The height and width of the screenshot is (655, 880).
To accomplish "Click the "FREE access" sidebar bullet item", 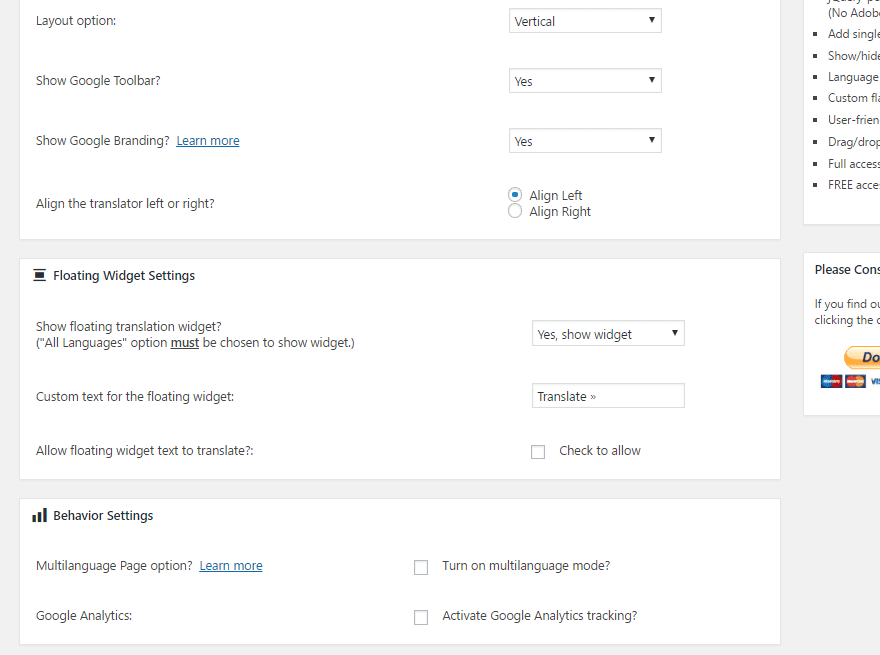I will coord(853,184).
